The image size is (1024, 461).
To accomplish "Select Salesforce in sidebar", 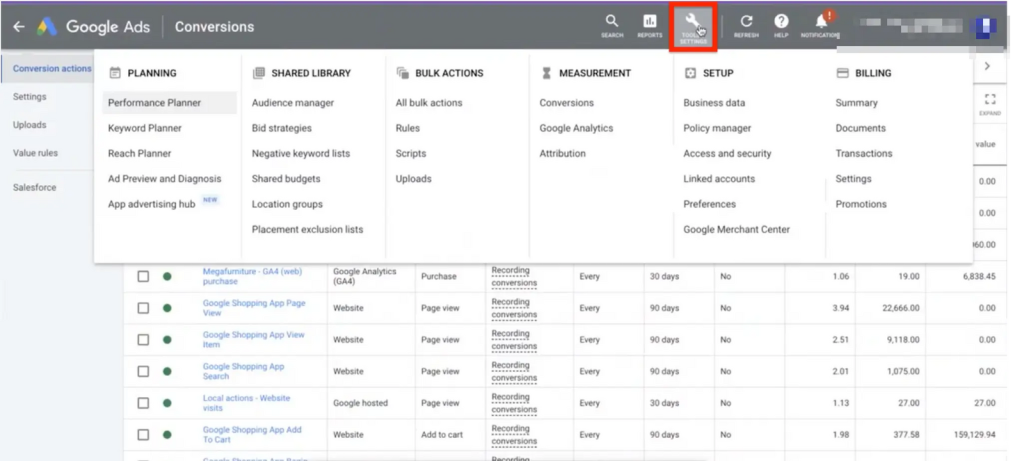I will [35, 187].
